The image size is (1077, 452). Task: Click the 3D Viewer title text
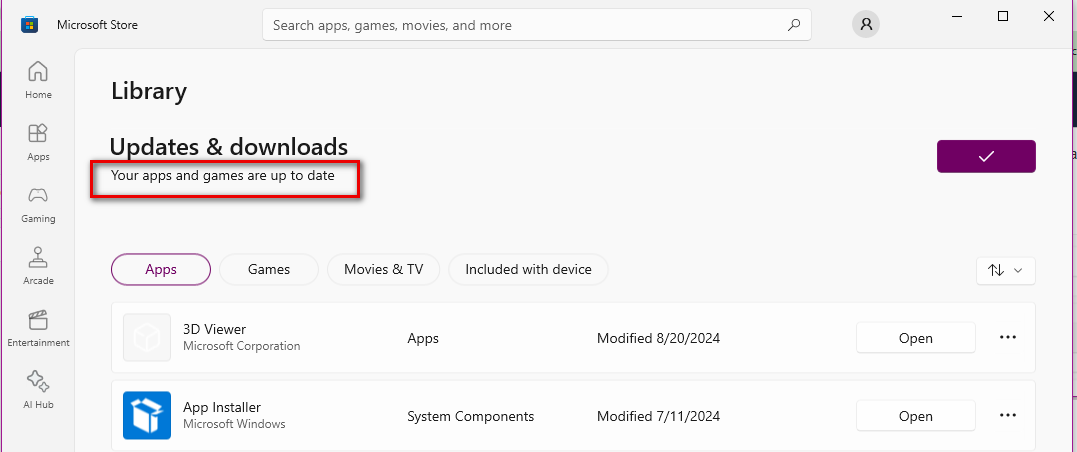(x=214, y=329)
